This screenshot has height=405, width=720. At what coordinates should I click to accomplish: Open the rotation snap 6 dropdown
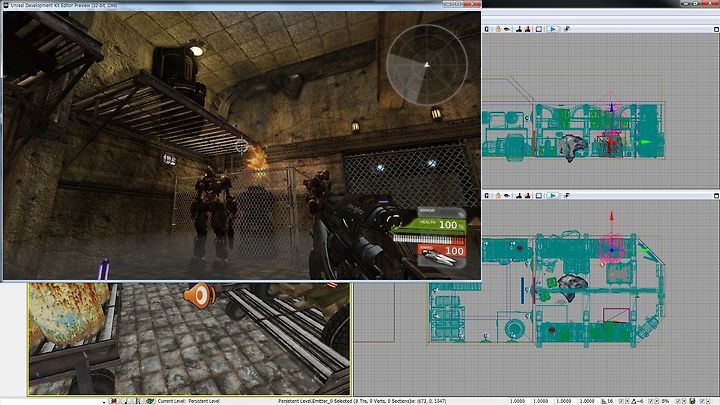[657, 401]
